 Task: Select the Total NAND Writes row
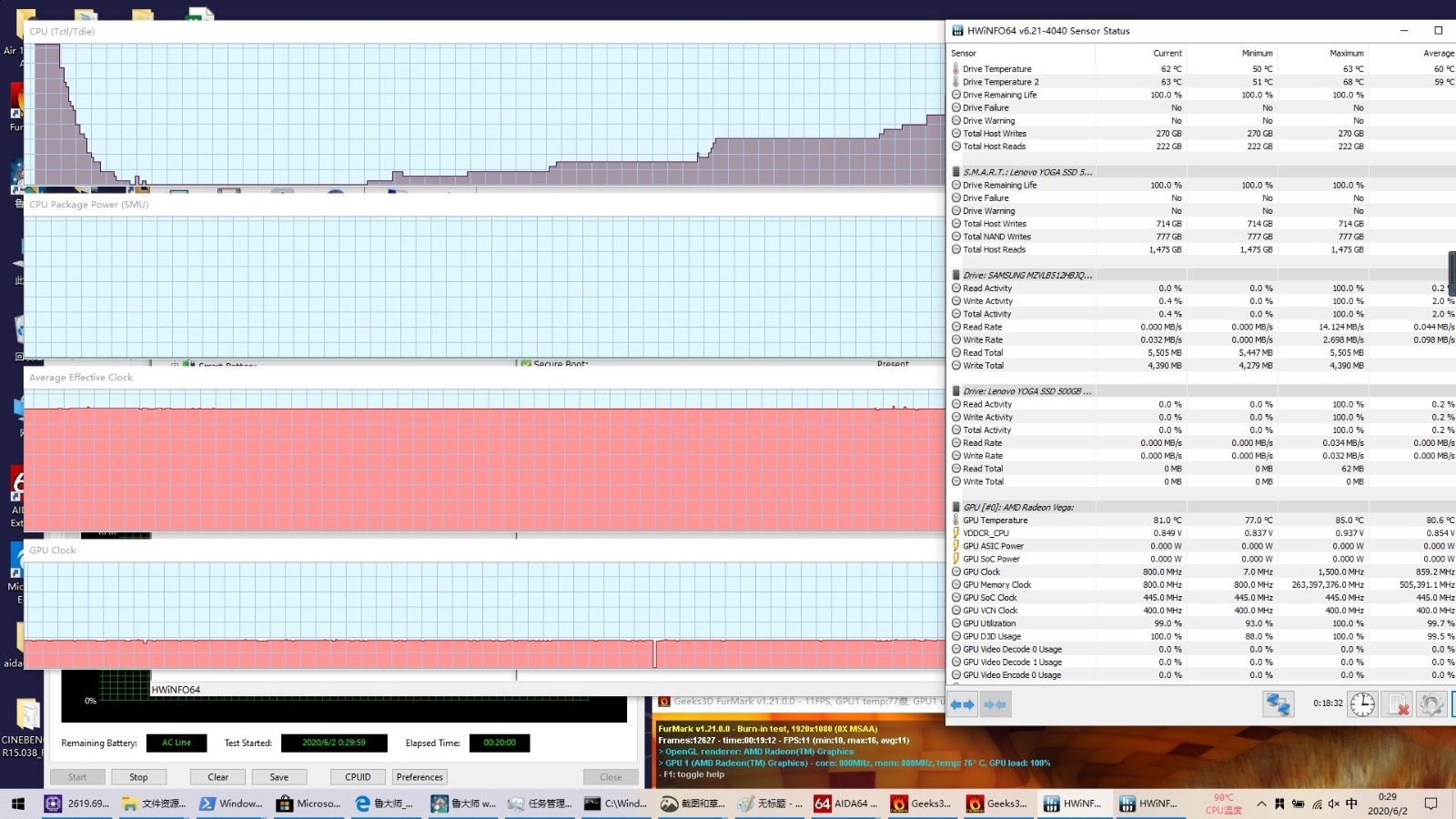coord(1201,237)
